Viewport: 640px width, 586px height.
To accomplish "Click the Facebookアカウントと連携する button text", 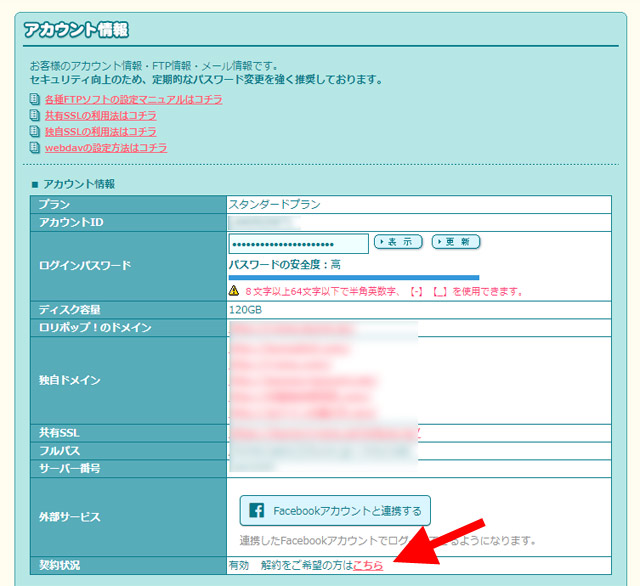I will point(347,511).
